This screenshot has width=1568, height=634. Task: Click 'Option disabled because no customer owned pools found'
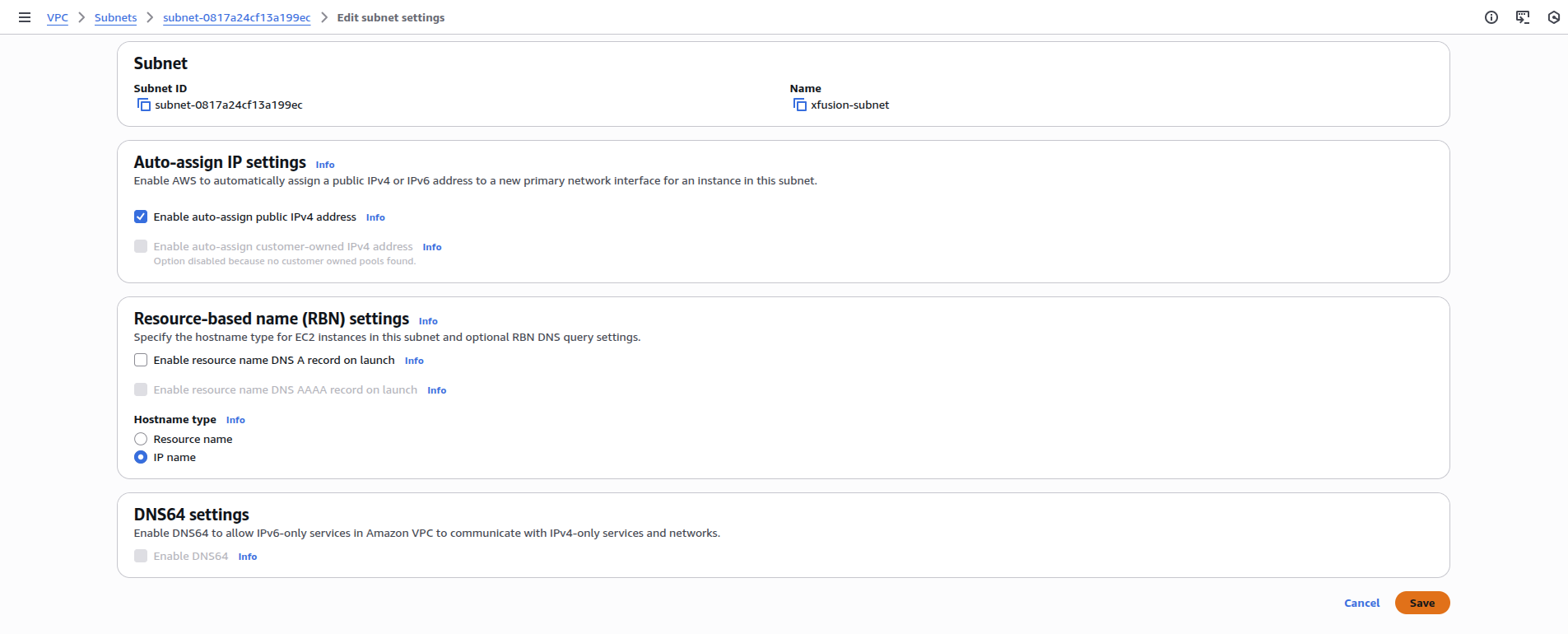pos(285,261)
